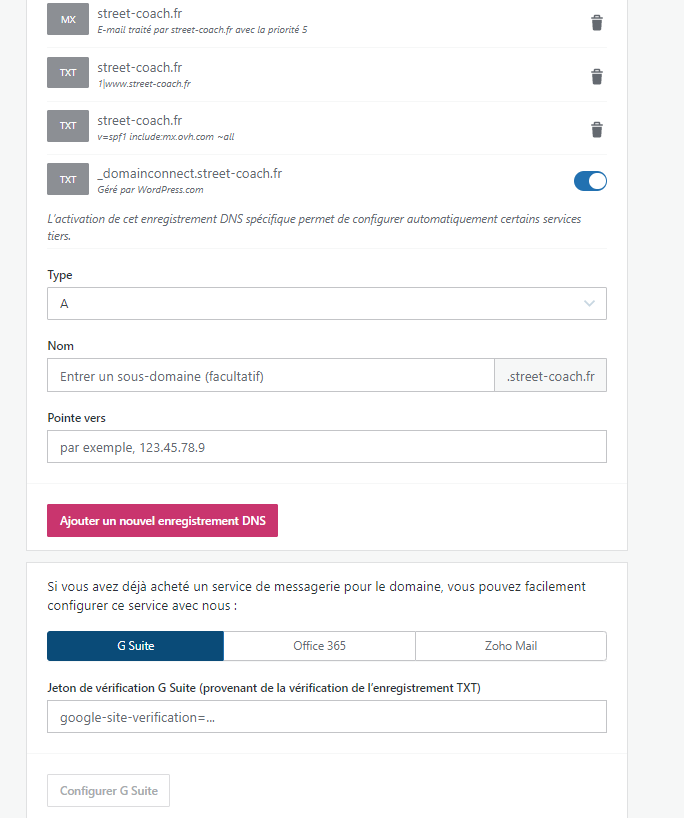684x818 pixels.
Task: Click TXT badge of the _domainconnect record
Action: pyautogui.click(x=68, y=179)
